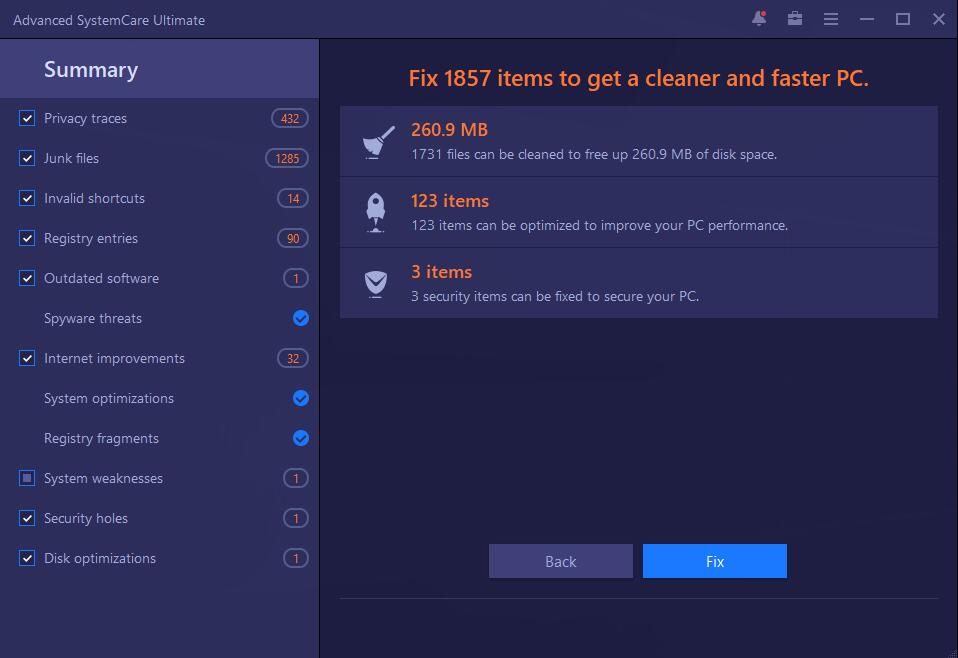The image size is (958, 658).
Task: Click the shield security icon
Action: (376, 284)
